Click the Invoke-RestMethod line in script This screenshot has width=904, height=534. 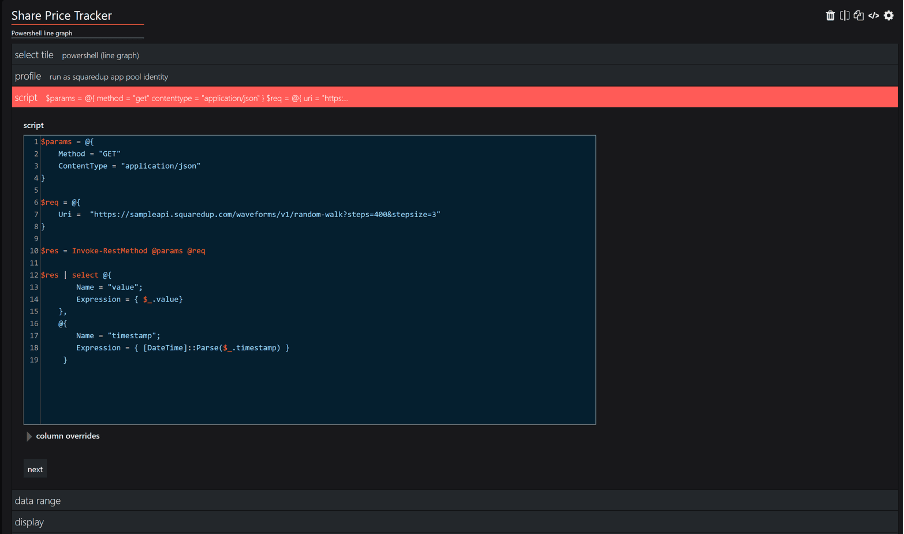[123, 251]
